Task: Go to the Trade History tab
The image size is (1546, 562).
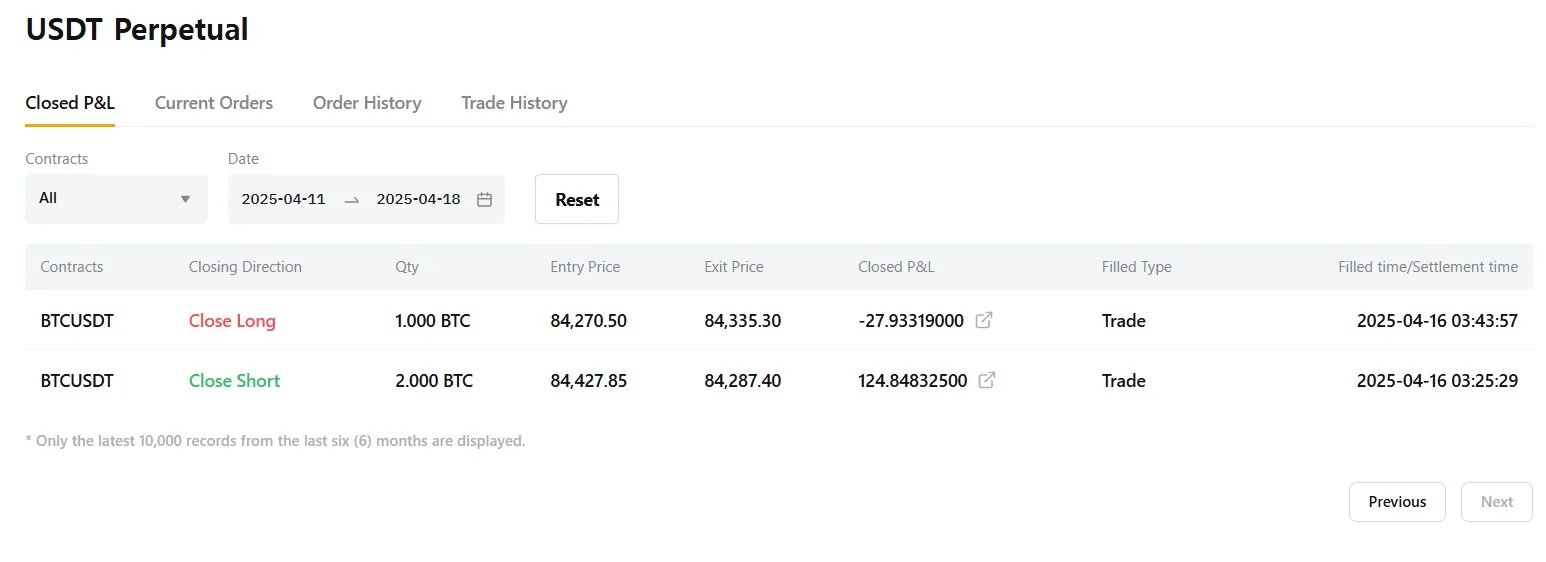Action: point(514,103)
